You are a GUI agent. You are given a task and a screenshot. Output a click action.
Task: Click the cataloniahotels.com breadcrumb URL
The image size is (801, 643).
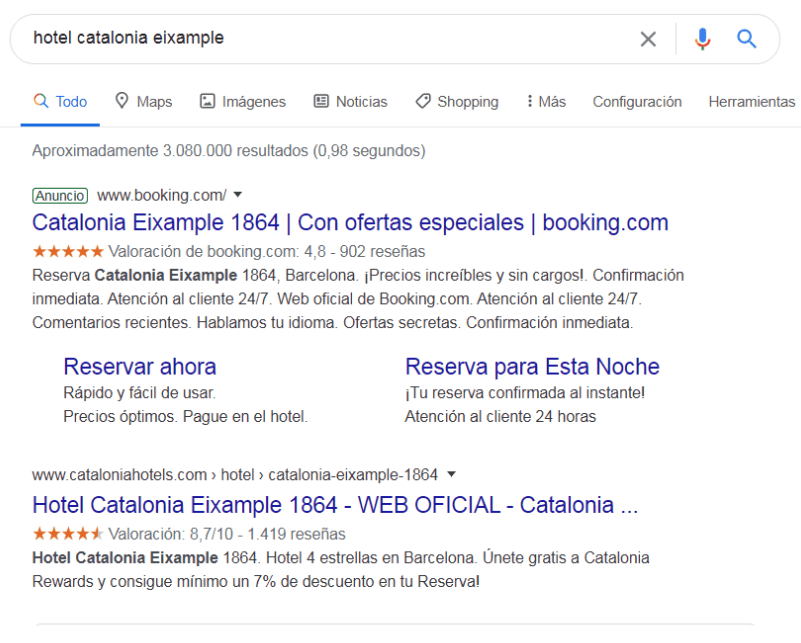235,474
